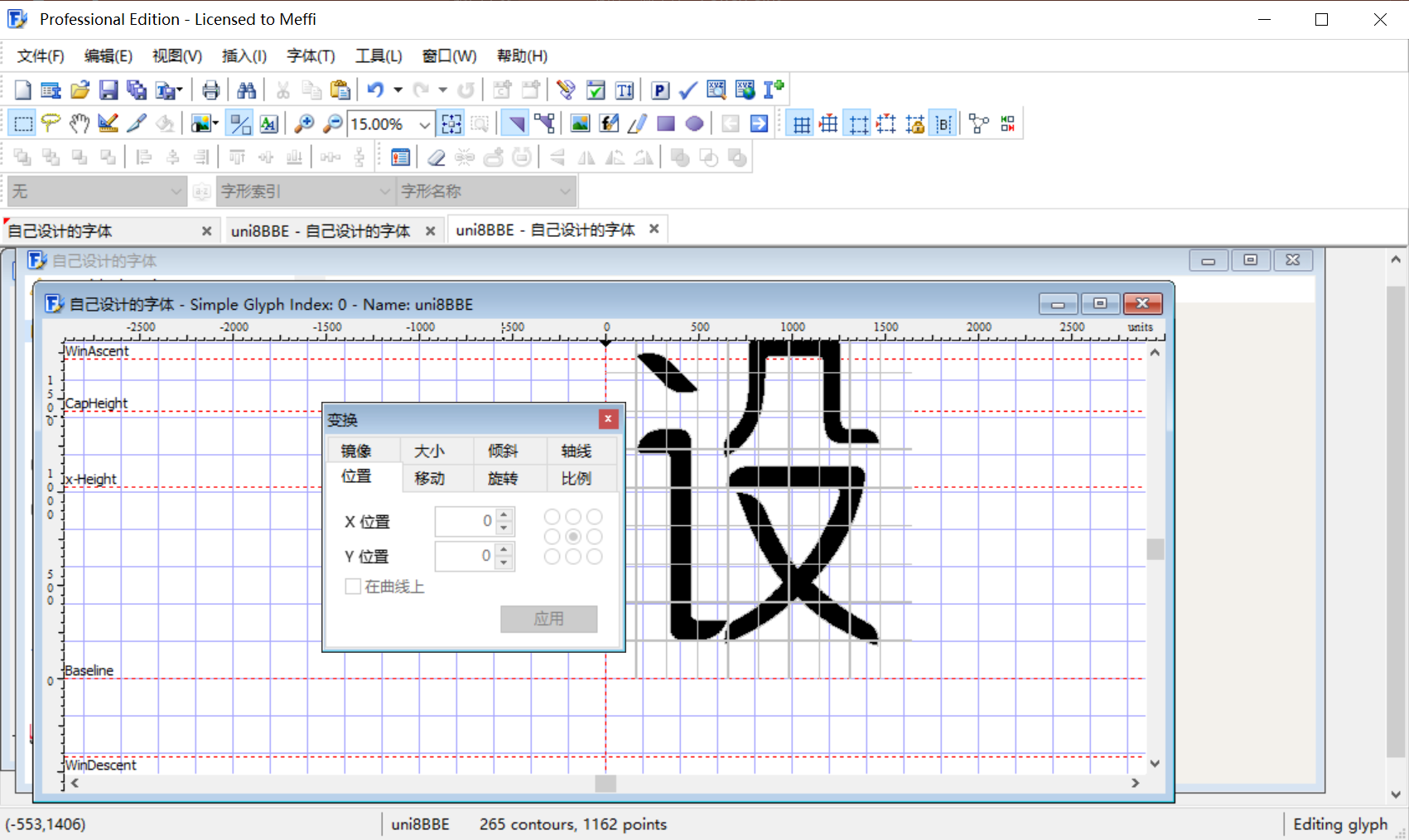The width and height of the screenshot is (1409, 840).
Task: Validate font with checkmark icon
Action: tap(688, 89)
